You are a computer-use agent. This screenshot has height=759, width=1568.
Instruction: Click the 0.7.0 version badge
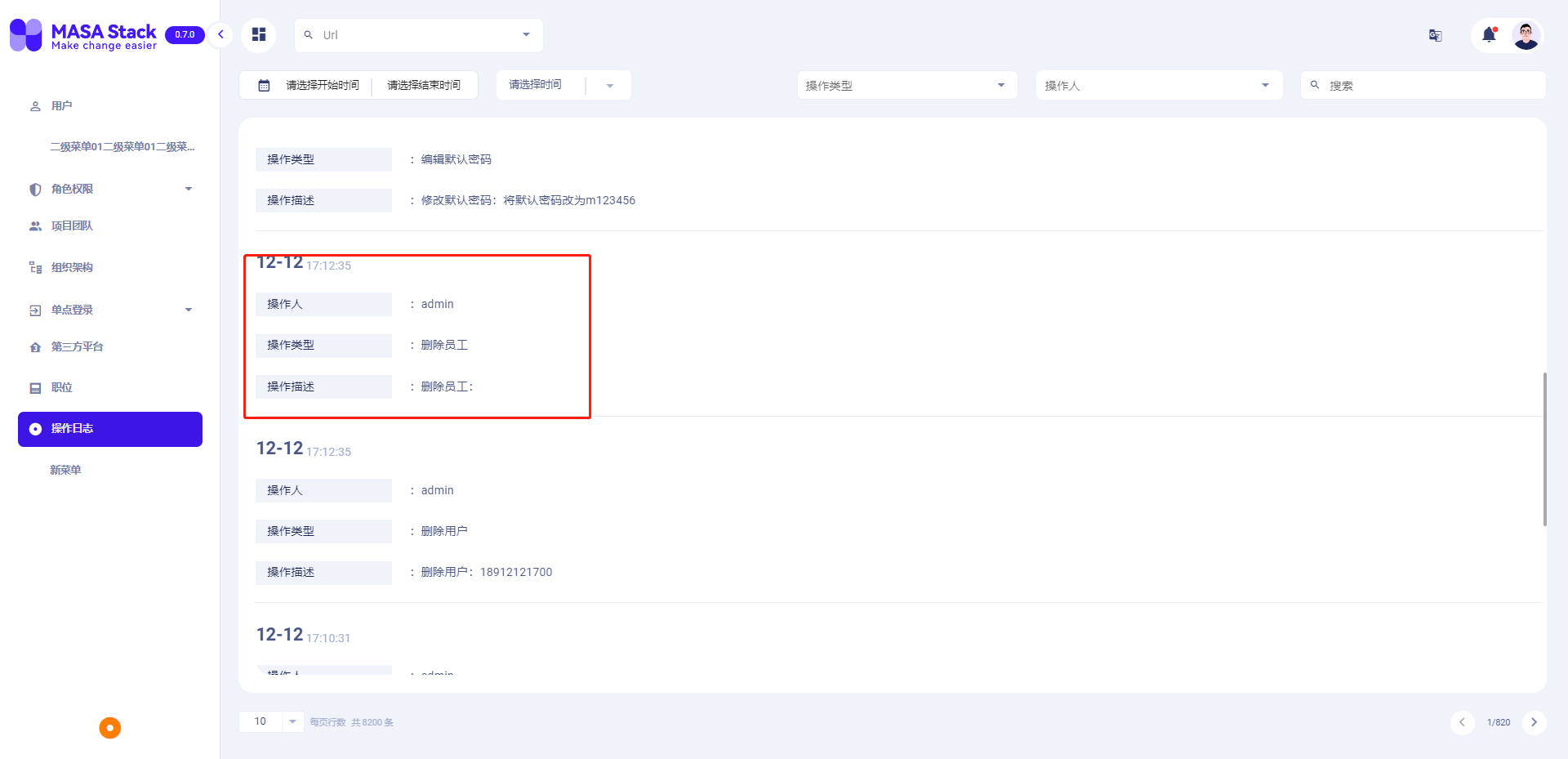(185, 34)
